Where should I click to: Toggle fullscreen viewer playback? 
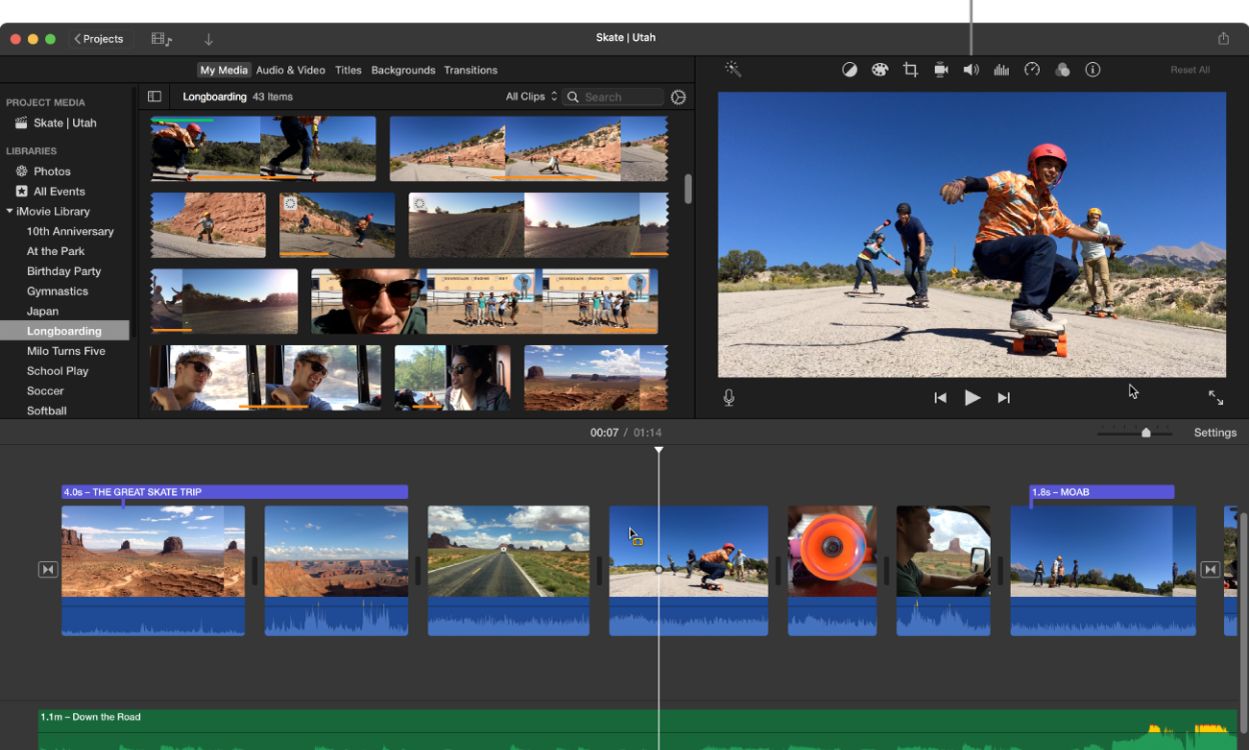coord(1216,398)
